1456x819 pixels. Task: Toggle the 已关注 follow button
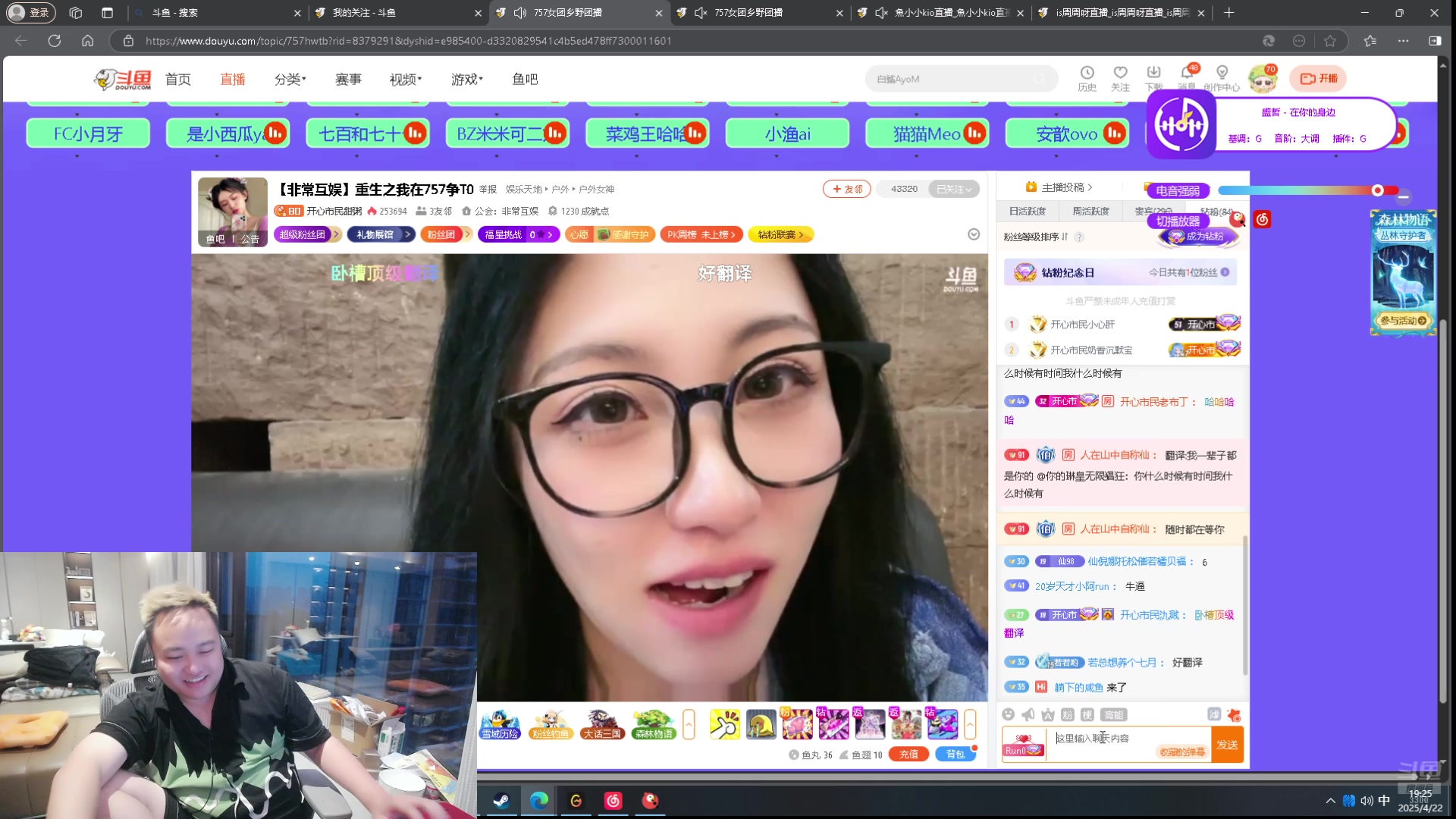tap(953, 189)
